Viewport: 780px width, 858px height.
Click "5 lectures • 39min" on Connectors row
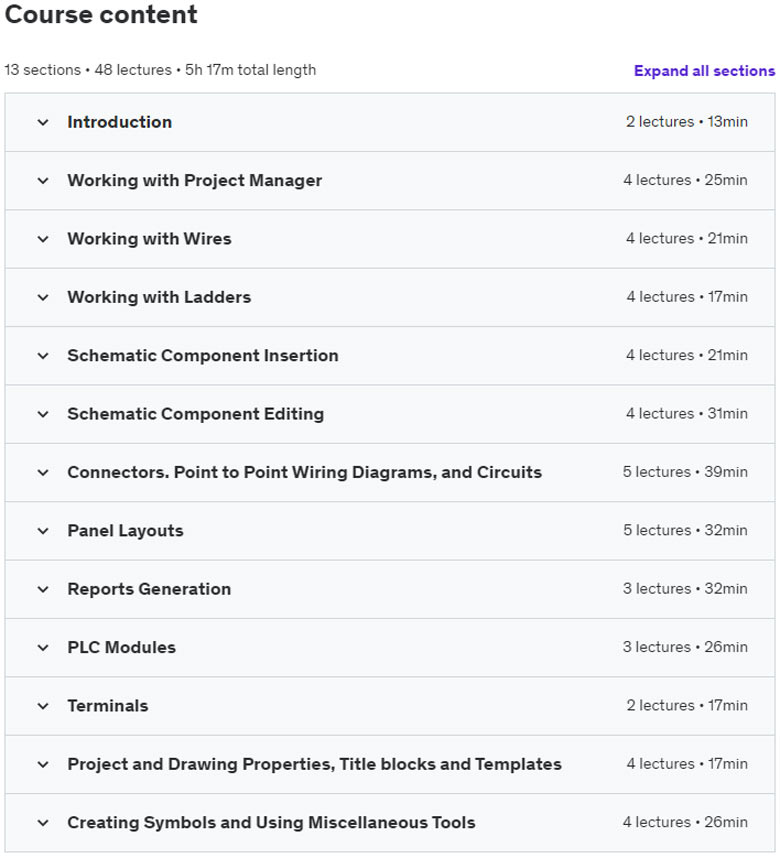tap(684, 472)
